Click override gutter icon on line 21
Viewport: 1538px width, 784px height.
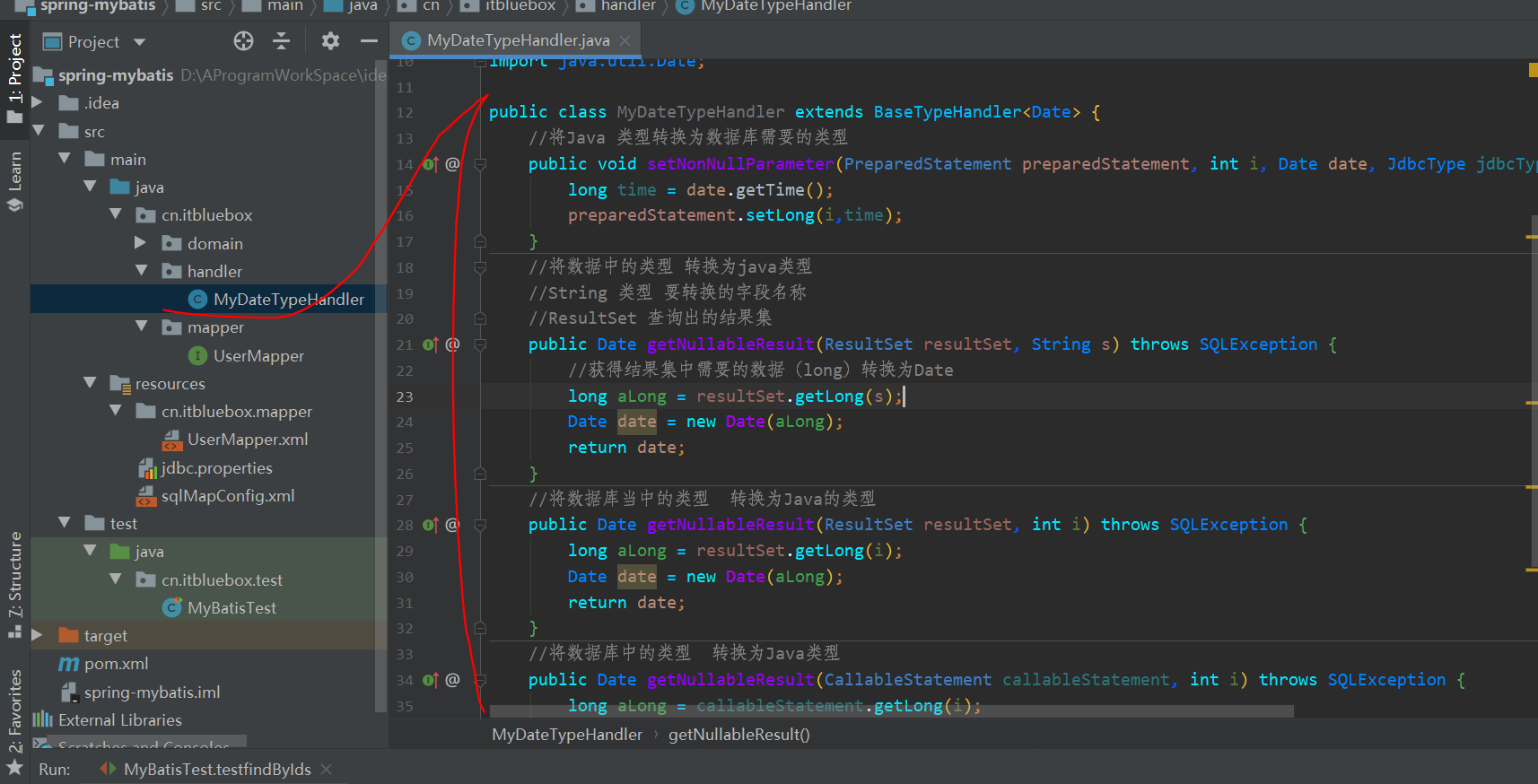[431, 344]
